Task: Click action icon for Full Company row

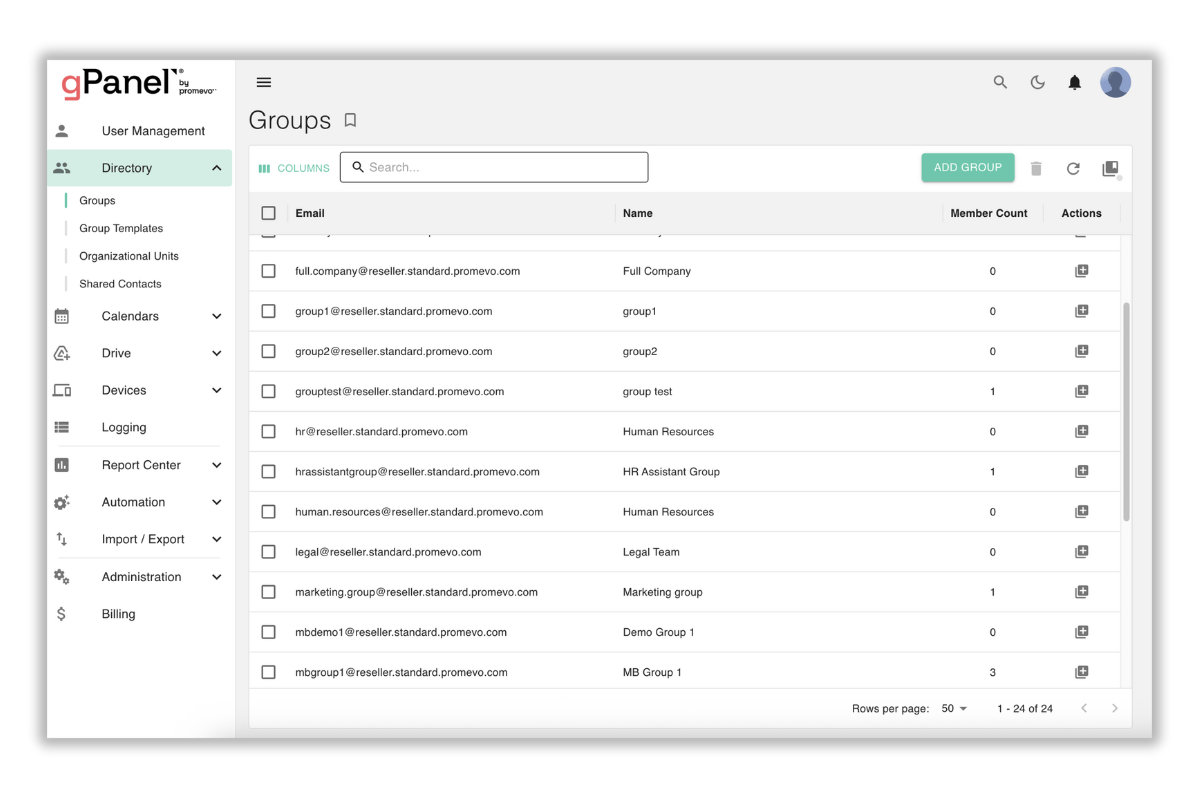Action: [x=1081, y=271]
